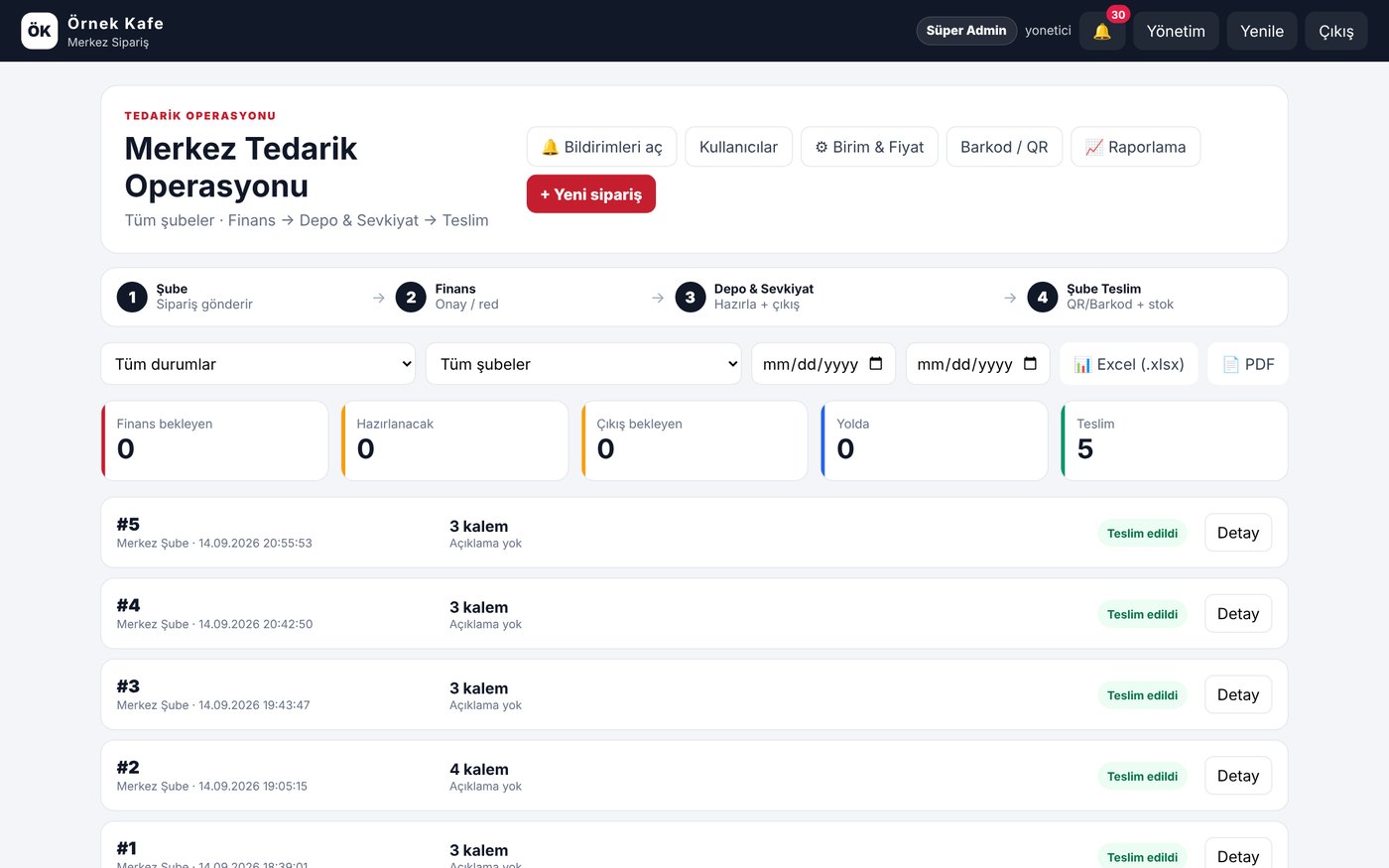This screenshot has height=868, width=1389.
Task: Open Detay for order #4
Action: point(1238,614)
